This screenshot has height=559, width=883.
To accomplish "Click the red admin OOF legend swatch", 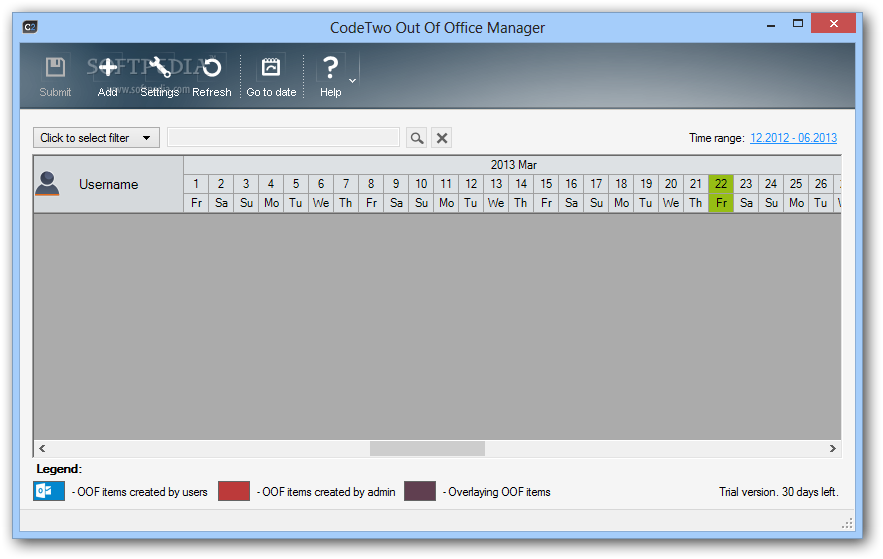I will coord(234,491).
